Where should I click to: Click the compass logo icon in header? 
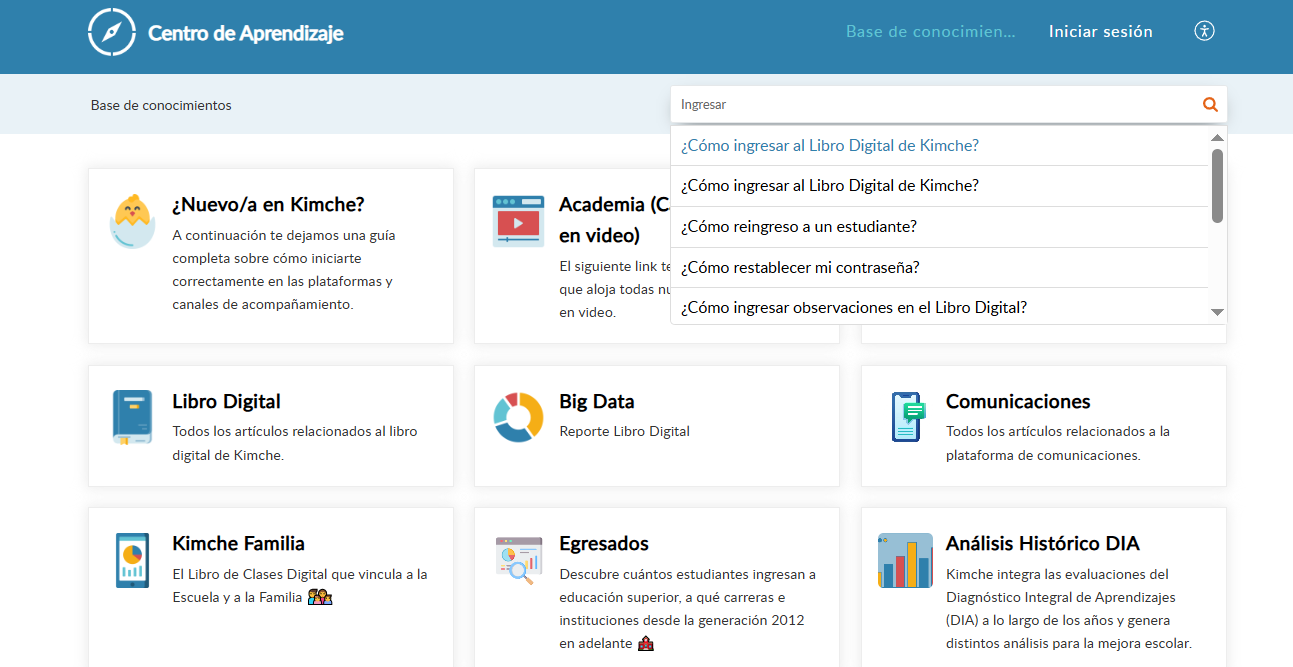point(111,32)
